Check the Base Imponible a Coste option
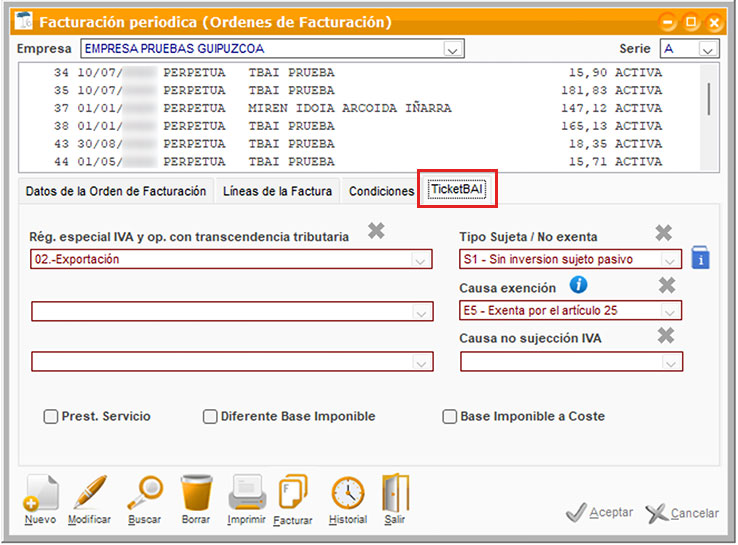 [450, 417]
